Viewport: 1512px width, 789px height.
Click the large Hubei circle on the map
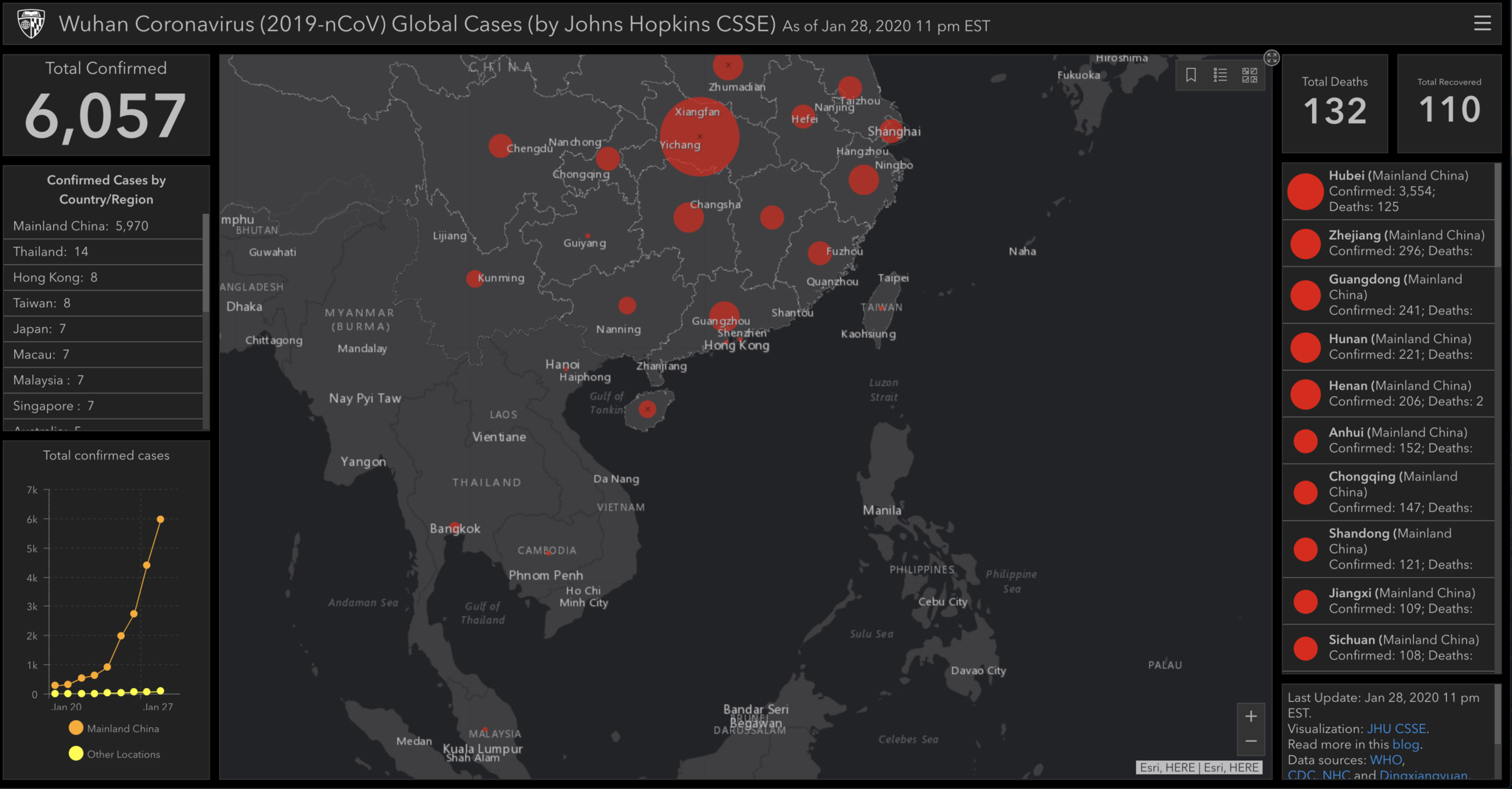tap(699, 137)
